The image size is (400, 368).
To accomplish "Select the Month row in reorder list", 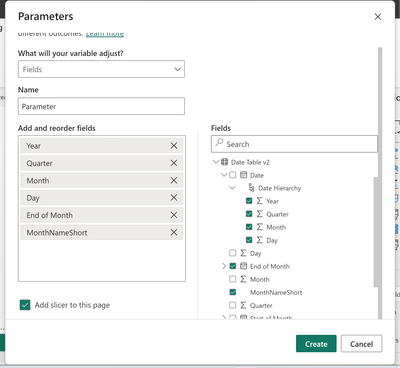I will click(102, 180).
